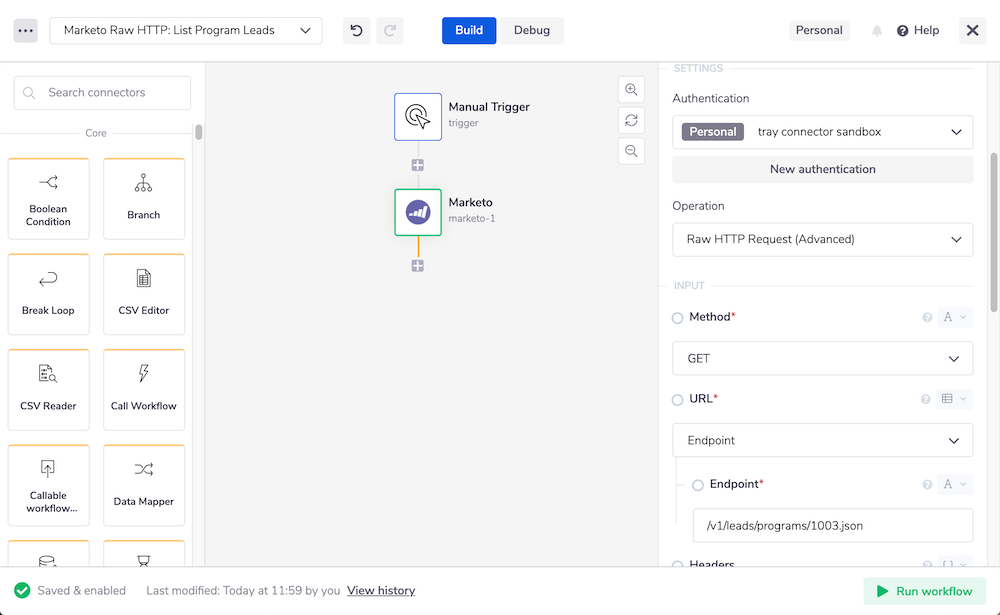
Task: Add step between Trigger and Marketo
Action: [418, 165]
